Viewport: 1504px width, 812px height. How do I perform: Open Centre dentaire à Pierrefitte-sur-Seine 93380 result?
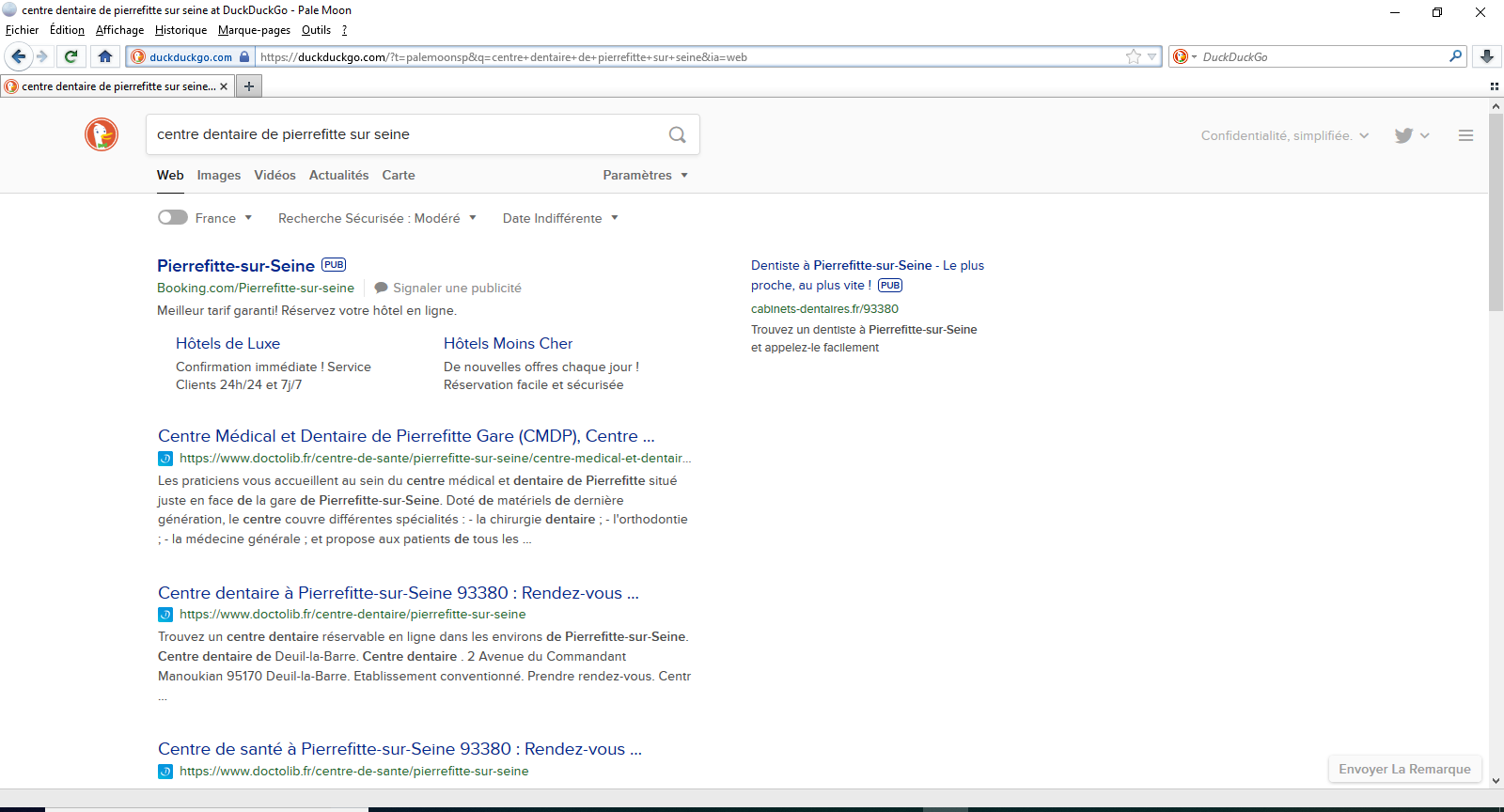coord(399,593)
